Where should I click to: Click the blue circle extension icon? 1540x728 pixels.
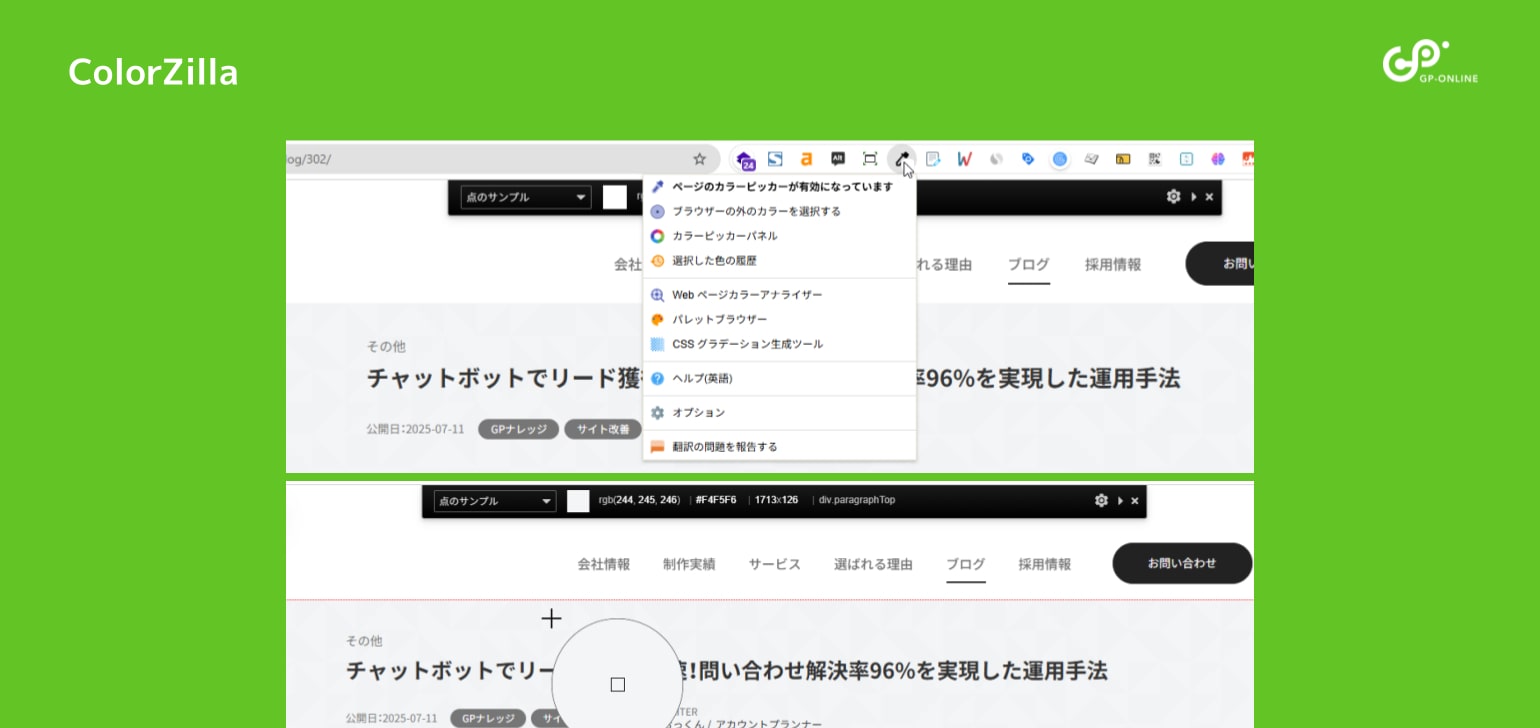[x=1060, y=159]
